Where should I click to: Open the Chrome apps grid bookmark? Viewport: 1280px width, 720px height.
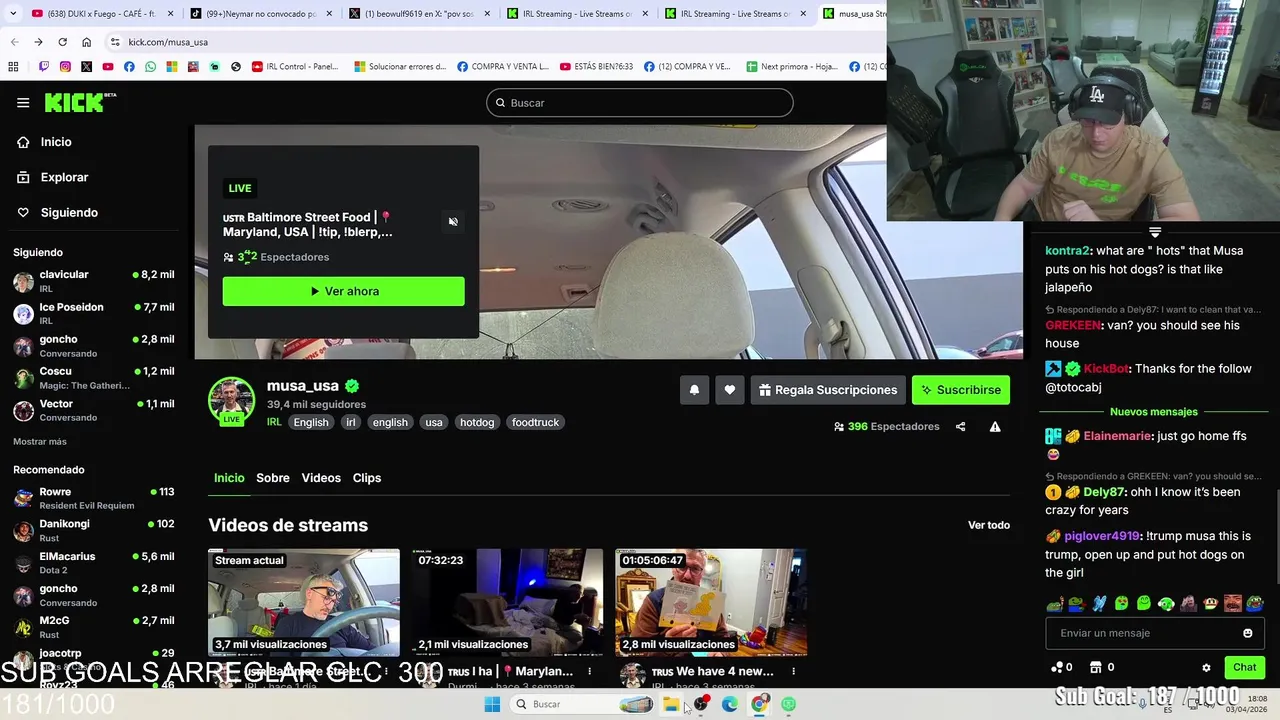13,67
